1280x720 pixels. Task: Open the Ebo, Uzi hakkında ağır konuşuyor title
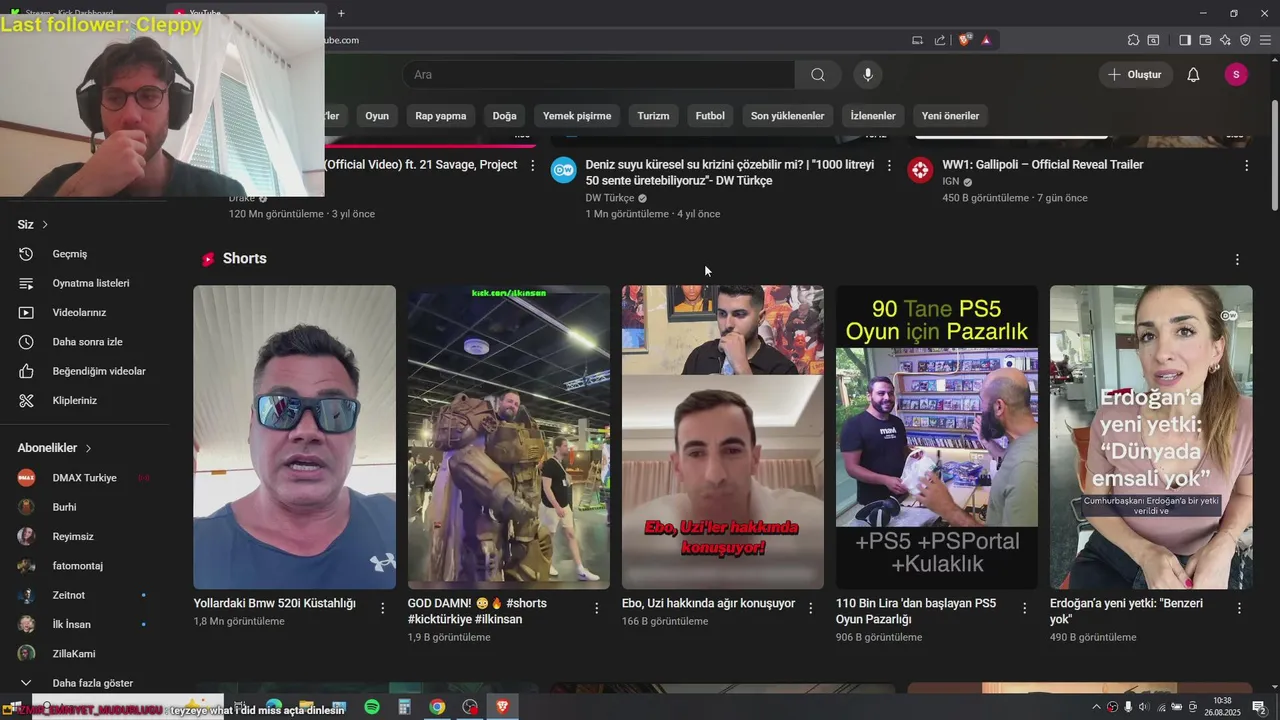(708, 604)
